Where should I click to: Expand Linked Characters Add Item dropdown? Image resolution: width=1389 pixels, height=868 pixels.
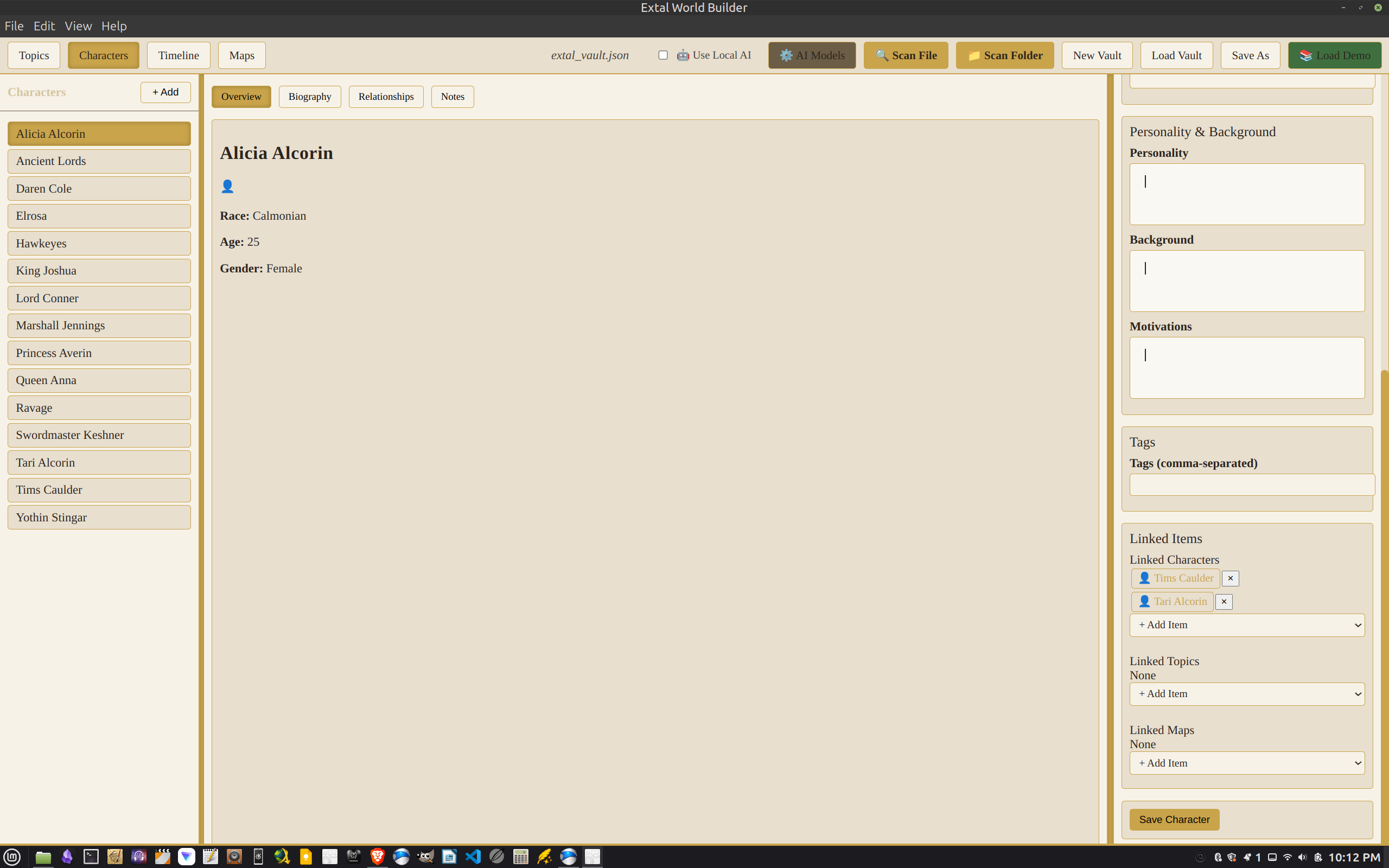1247,624
